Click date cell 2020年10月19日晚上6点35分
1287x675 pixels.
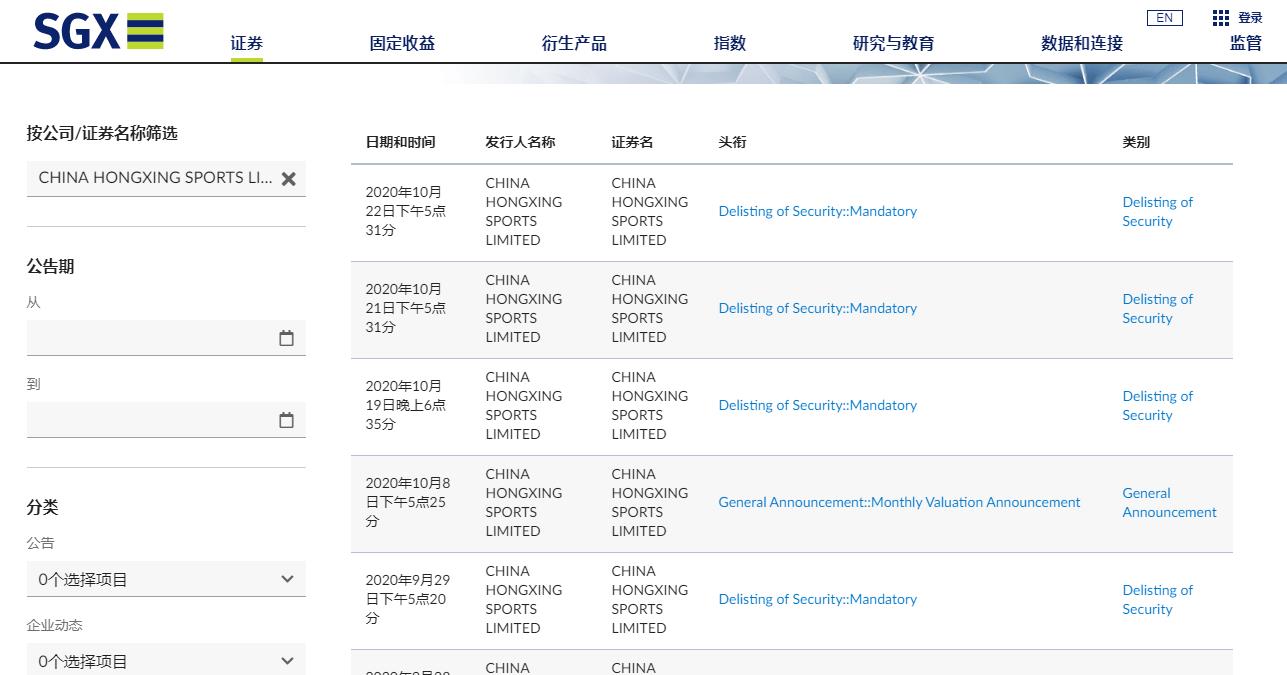405,405
